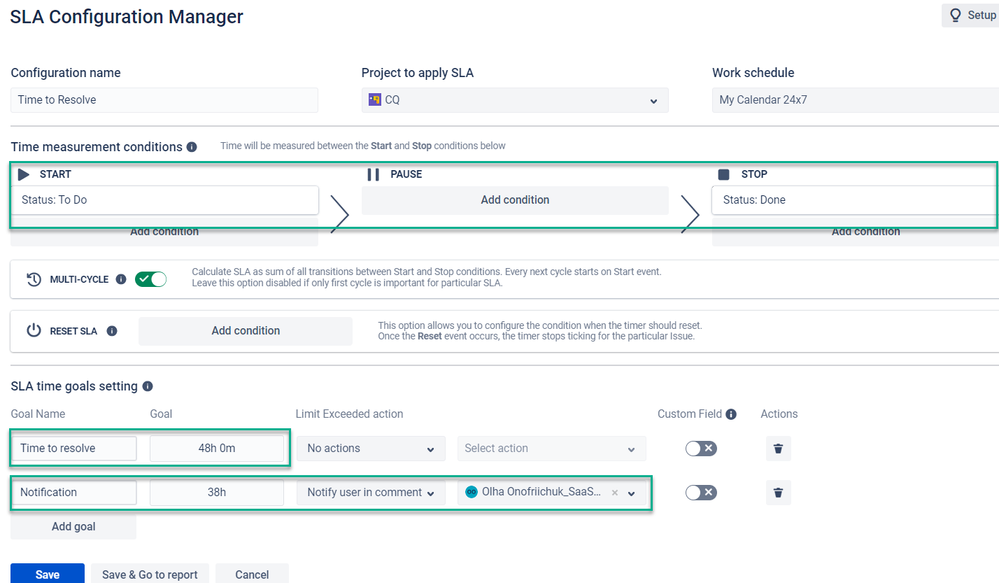Add a condition under PAUSE

(515, 200)
